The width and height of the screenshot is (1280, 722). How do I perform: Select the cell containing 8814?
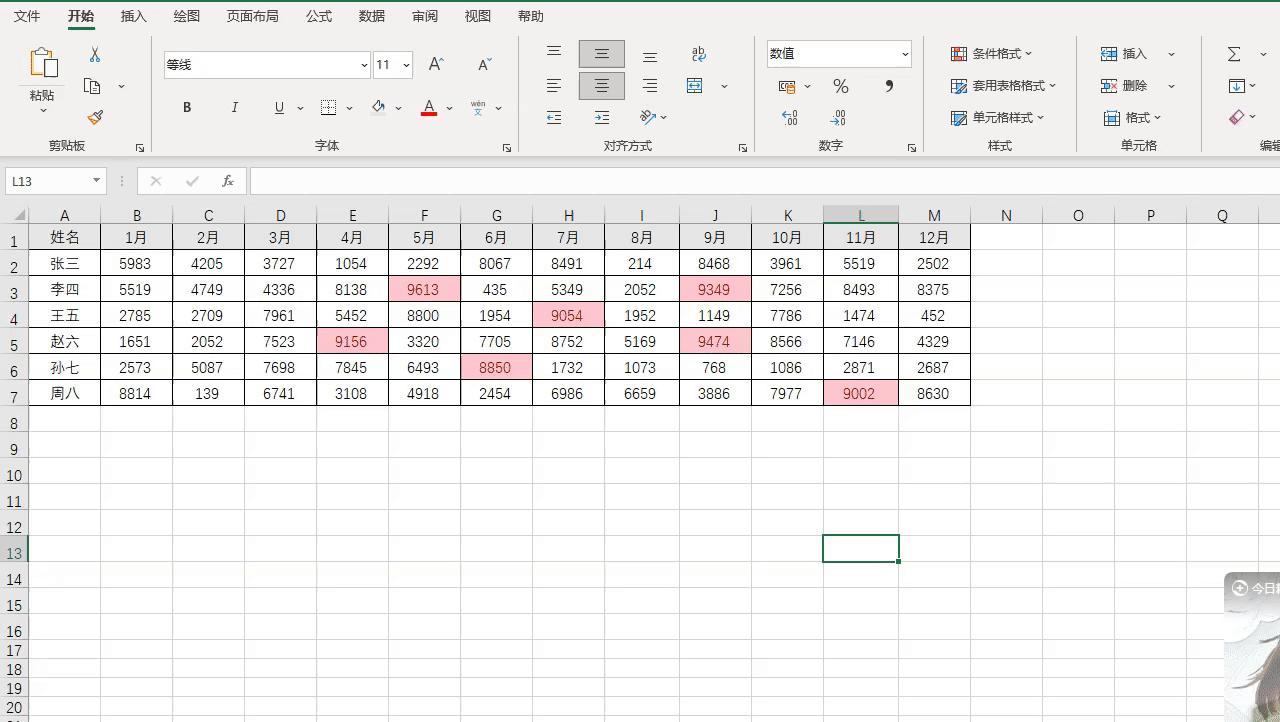137,393
